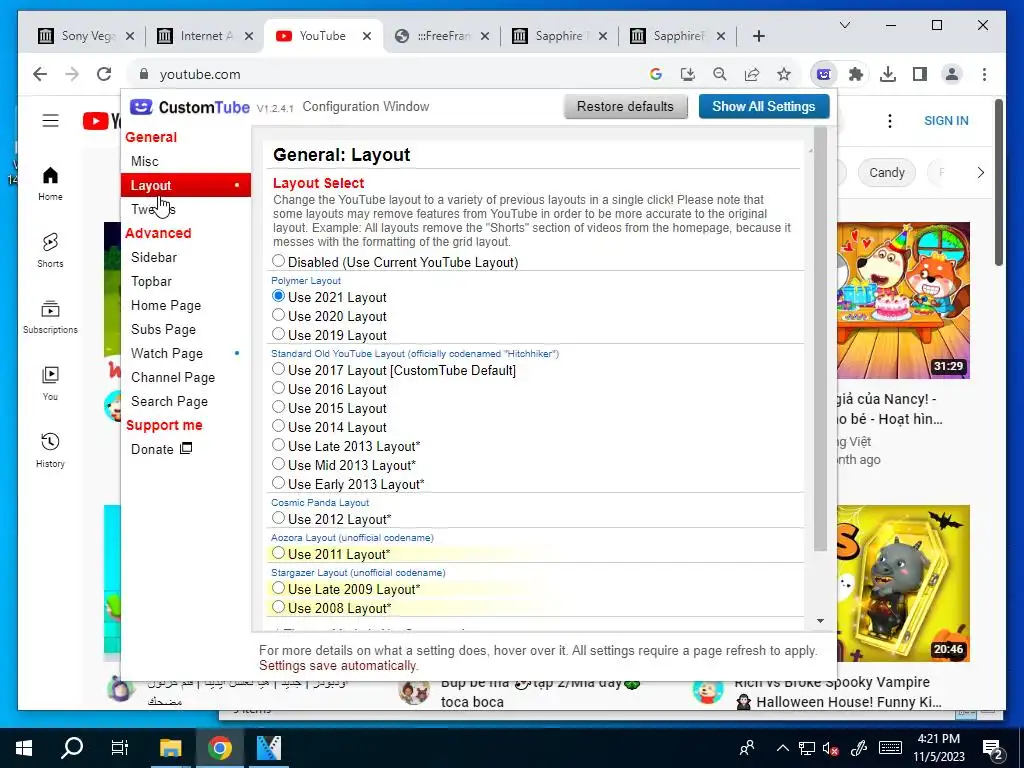1024x768 pixels.
Task: Expand the Chrome tab search chevron
Action: pyautogui.click(x=844, y=25)
